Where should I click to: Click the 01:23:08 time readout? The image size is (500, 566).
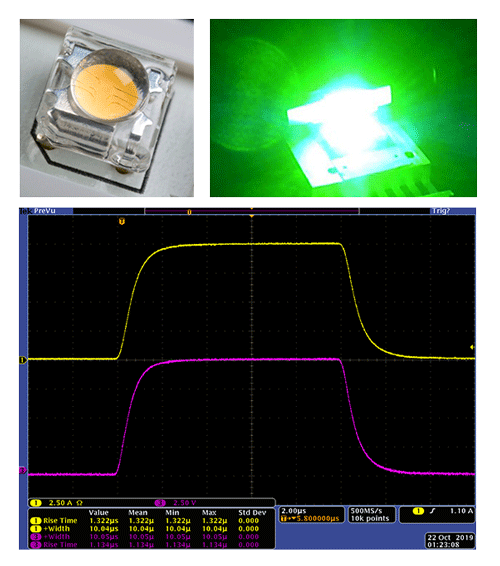[443, 545]
